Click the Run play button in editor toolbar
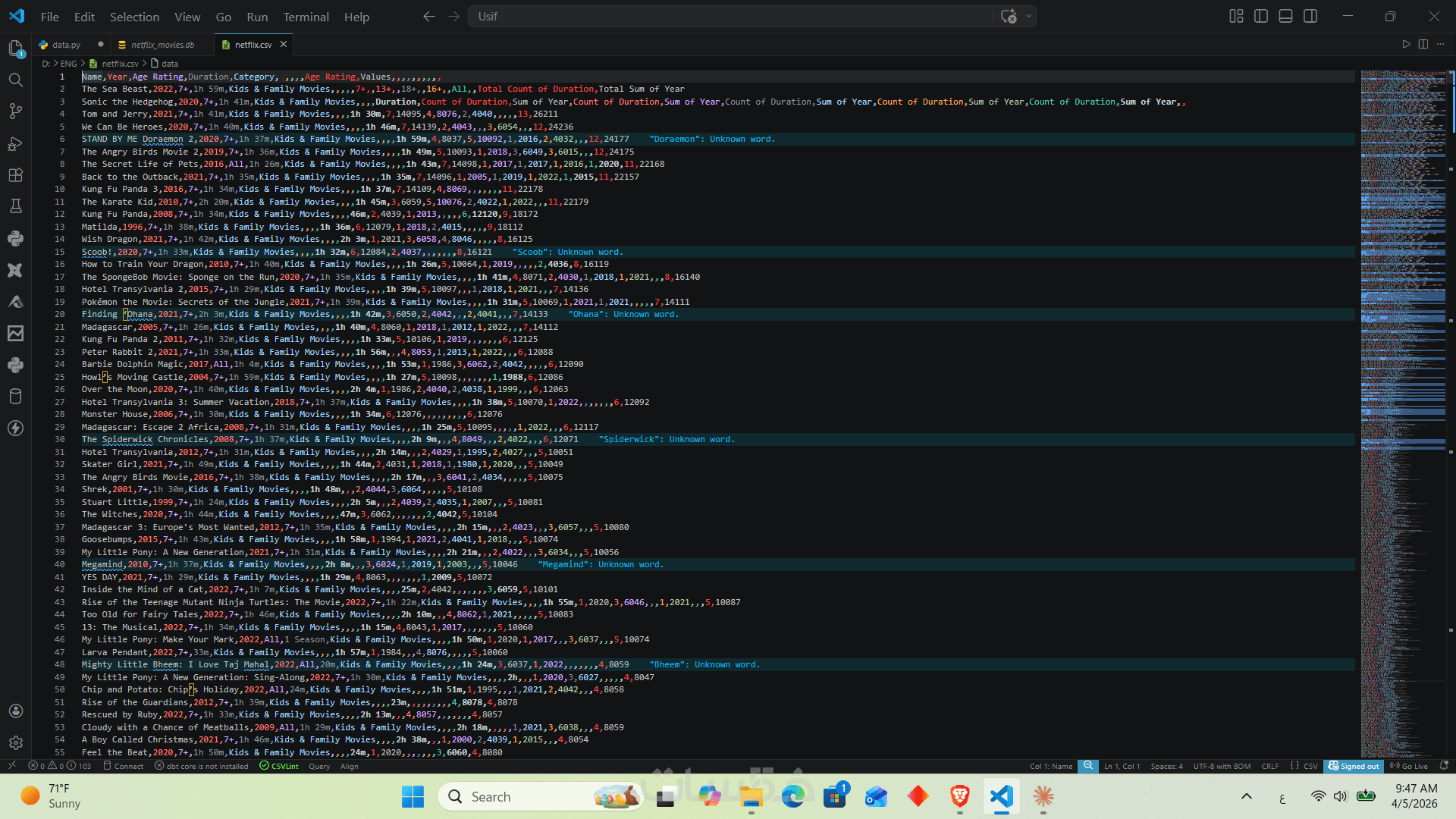The height and width of the screenshot is (819, 1456). (x=1406, y=45)
